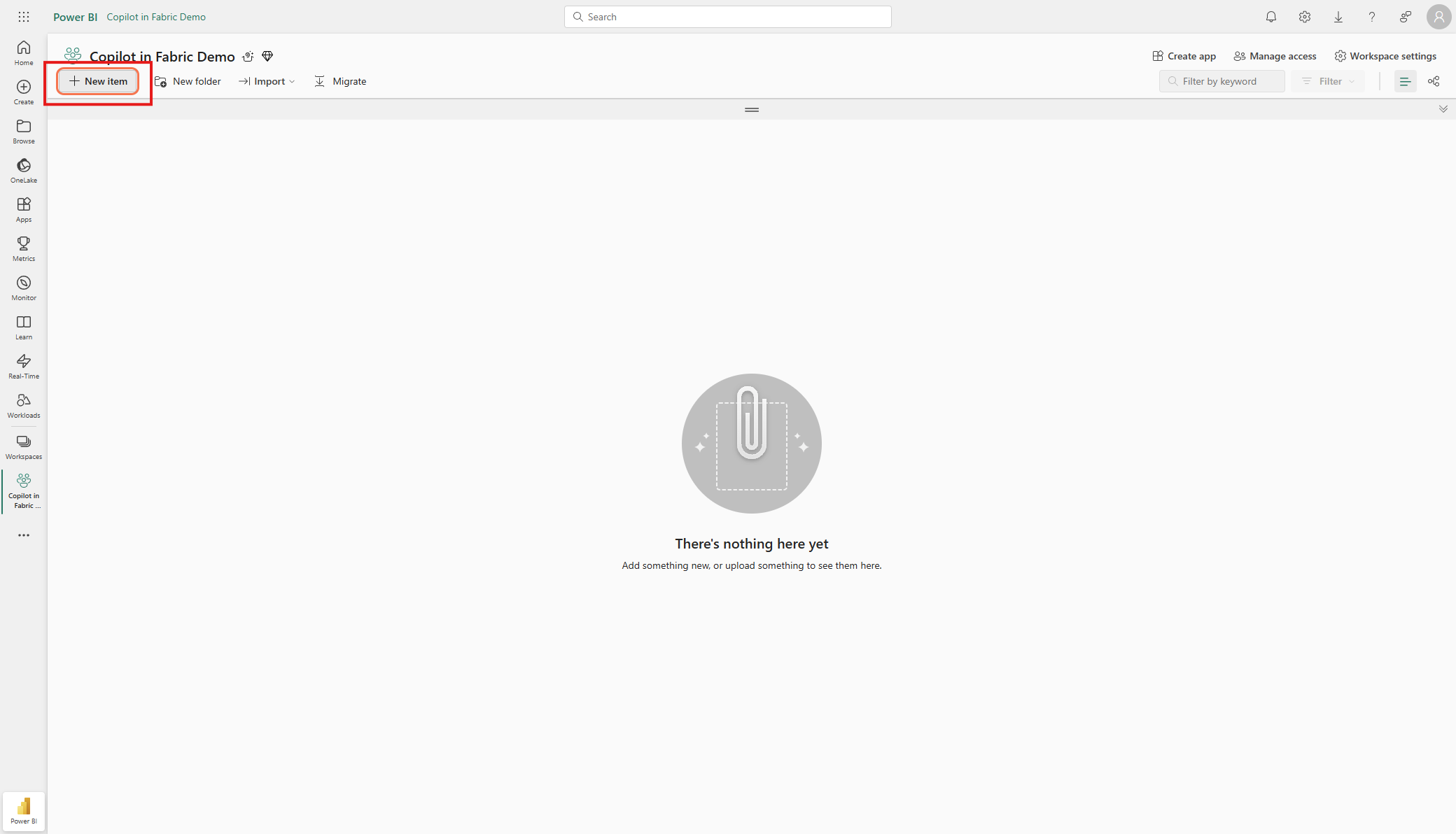Click the notifications bell icon
Screen dimensions: 1456x834
pyautogui.click(x=1271, y=17)
